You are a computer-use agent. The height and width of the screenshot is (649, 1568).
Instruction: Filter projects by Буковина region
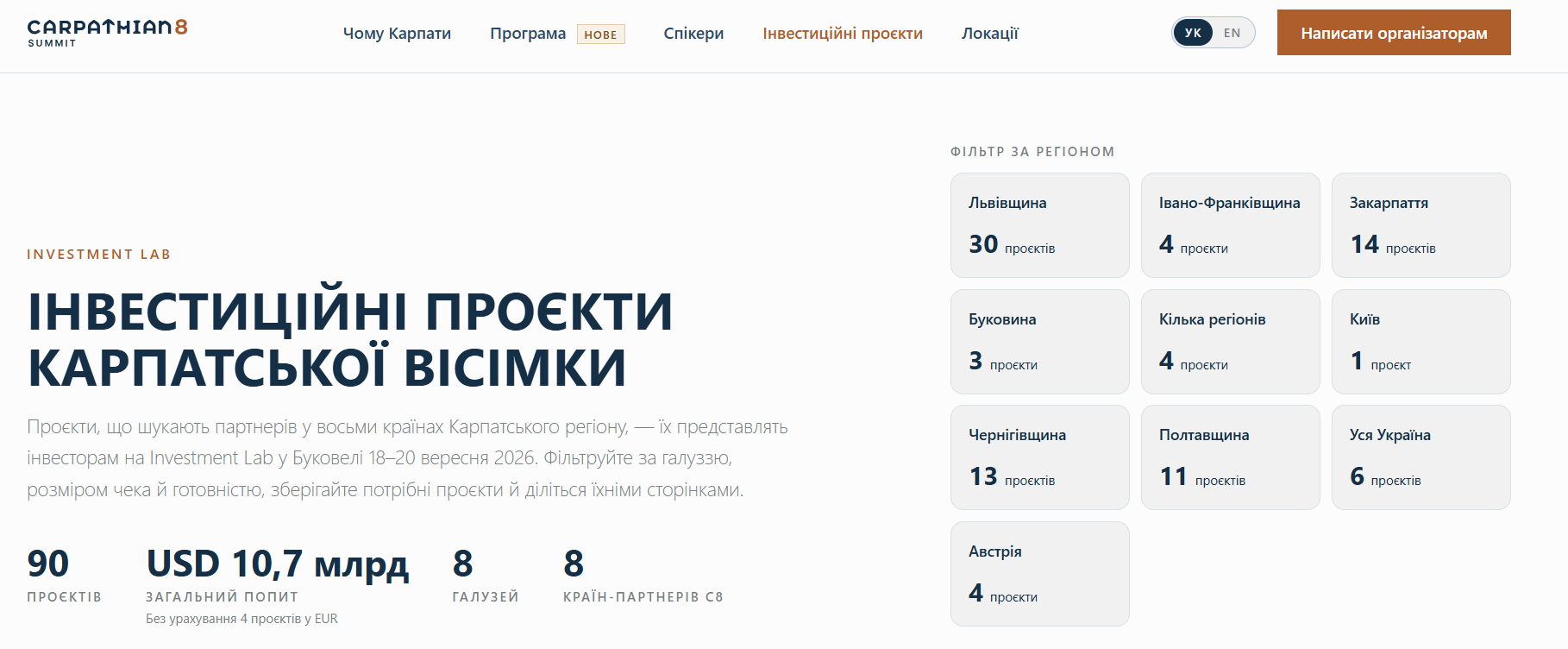click(x=1040, y=342)
